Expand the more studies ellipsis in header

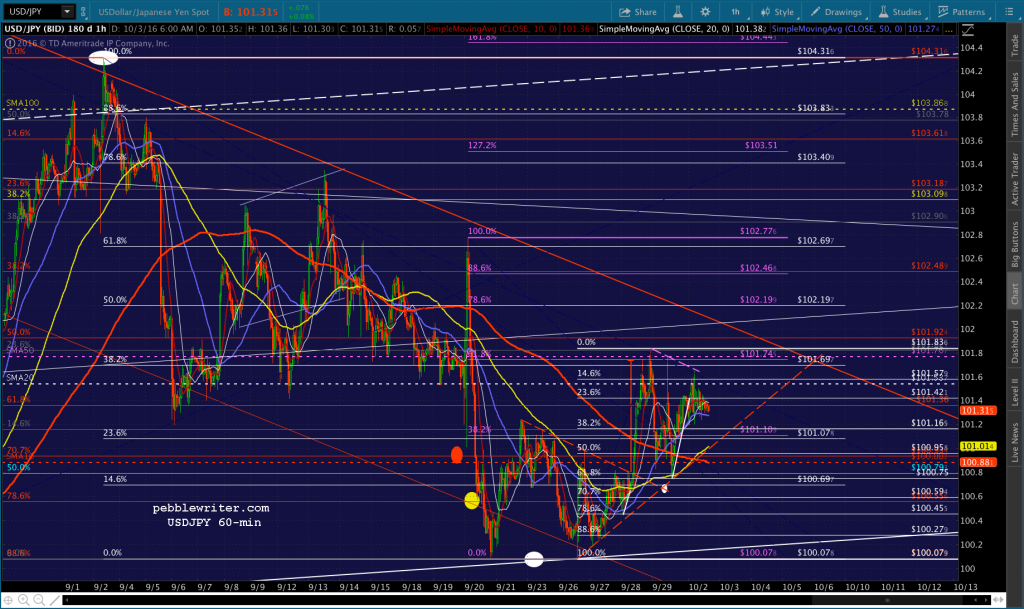pyautogui.click(x=949, y=29)
